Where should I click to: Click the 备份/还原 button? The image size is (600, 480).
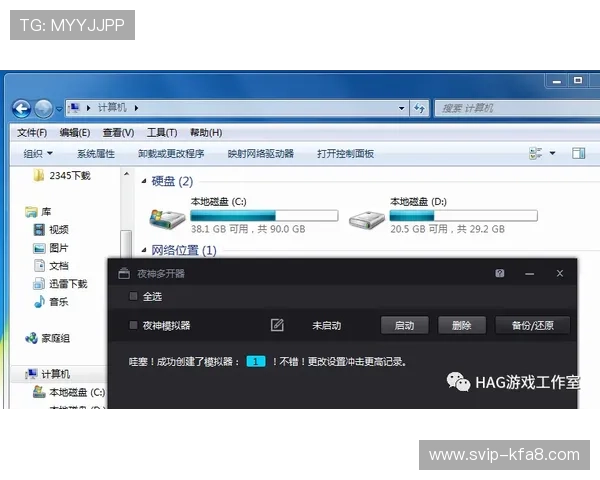click(x=533, y=325)
